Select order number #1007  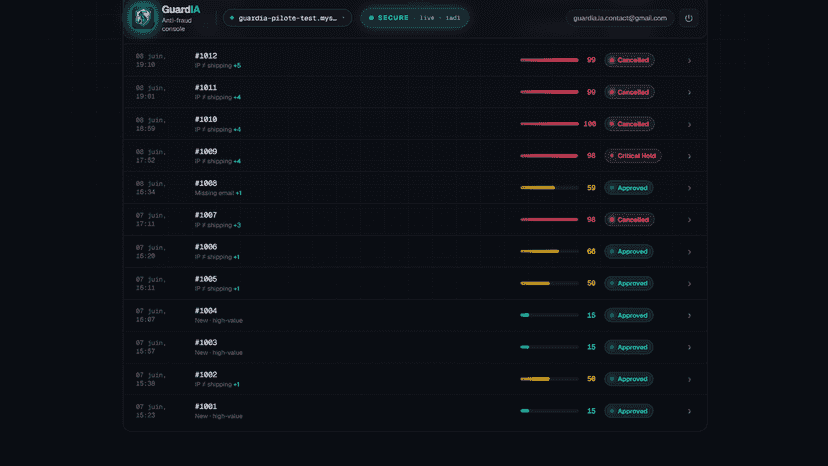[206, 215]
